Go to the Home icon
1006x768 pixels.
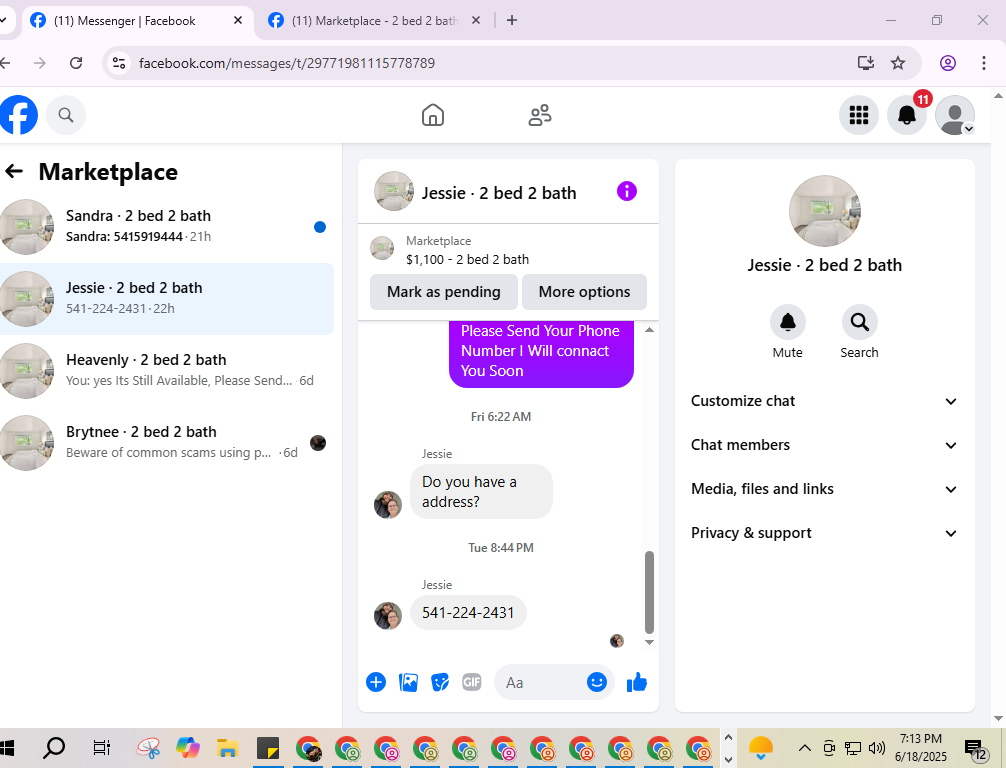pyautogui.click(x=433, y=115)
